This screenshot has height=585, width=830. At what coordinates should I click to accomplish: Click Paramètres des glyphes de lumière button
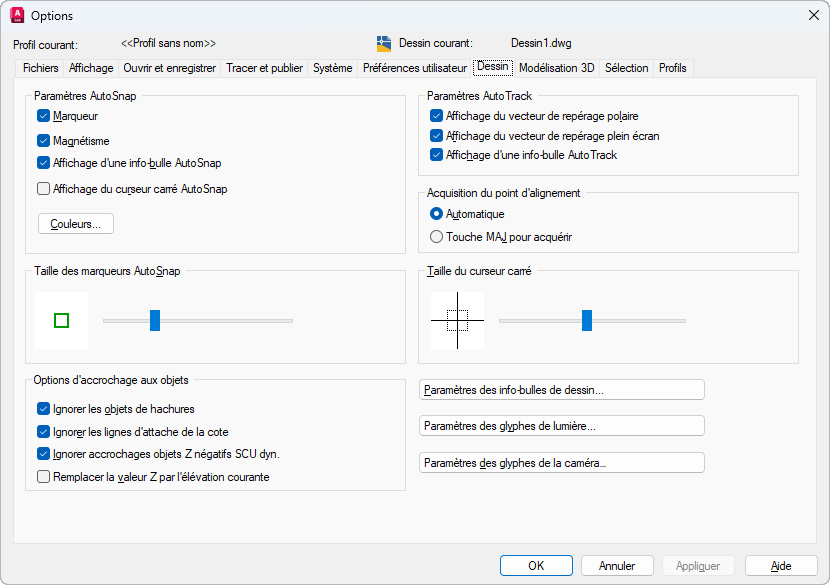click(561, 426)
